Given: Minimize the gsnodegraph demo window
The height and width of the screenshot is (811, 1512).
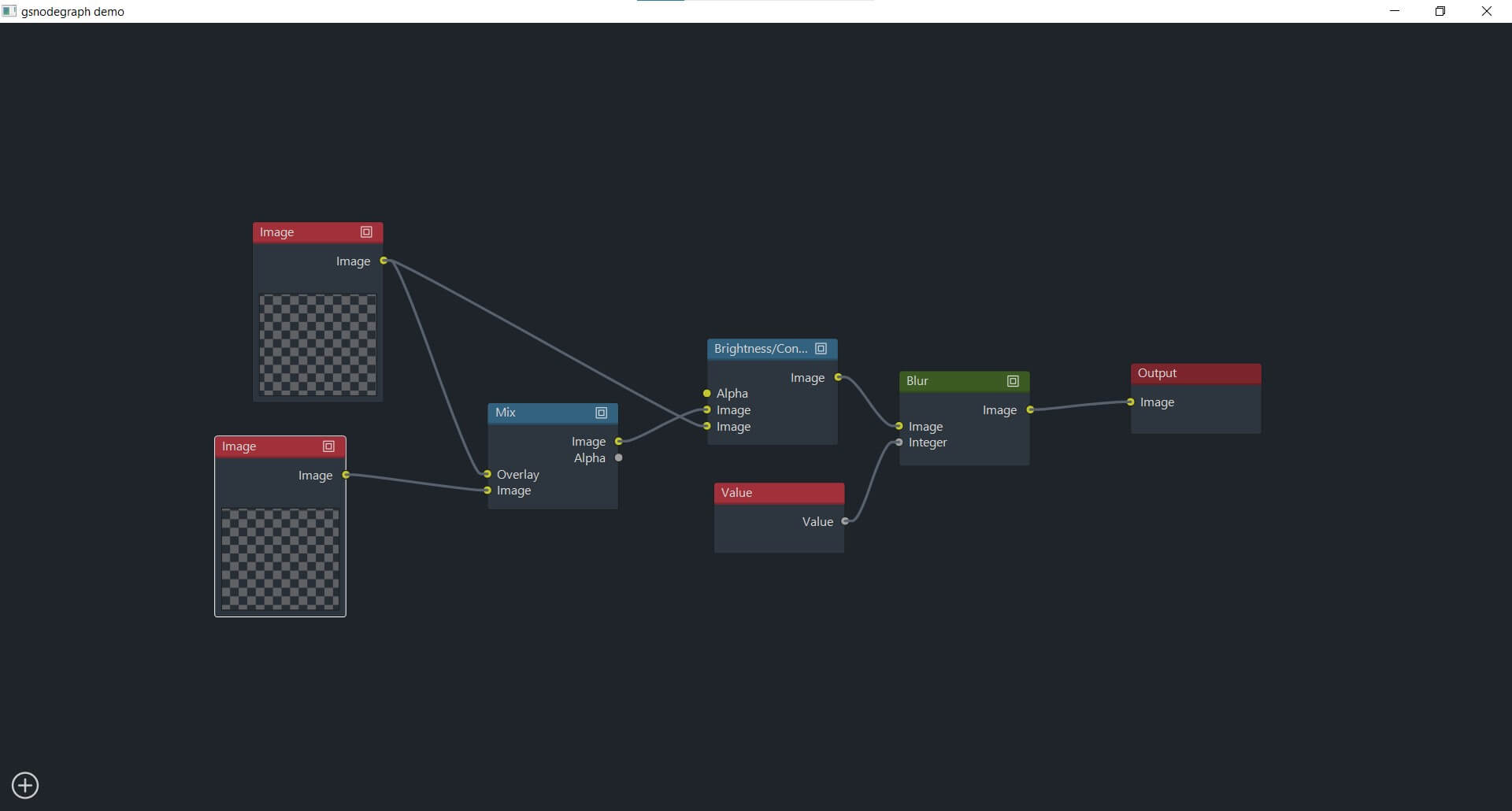Looking at the screenshot, I should (1395, 11).
